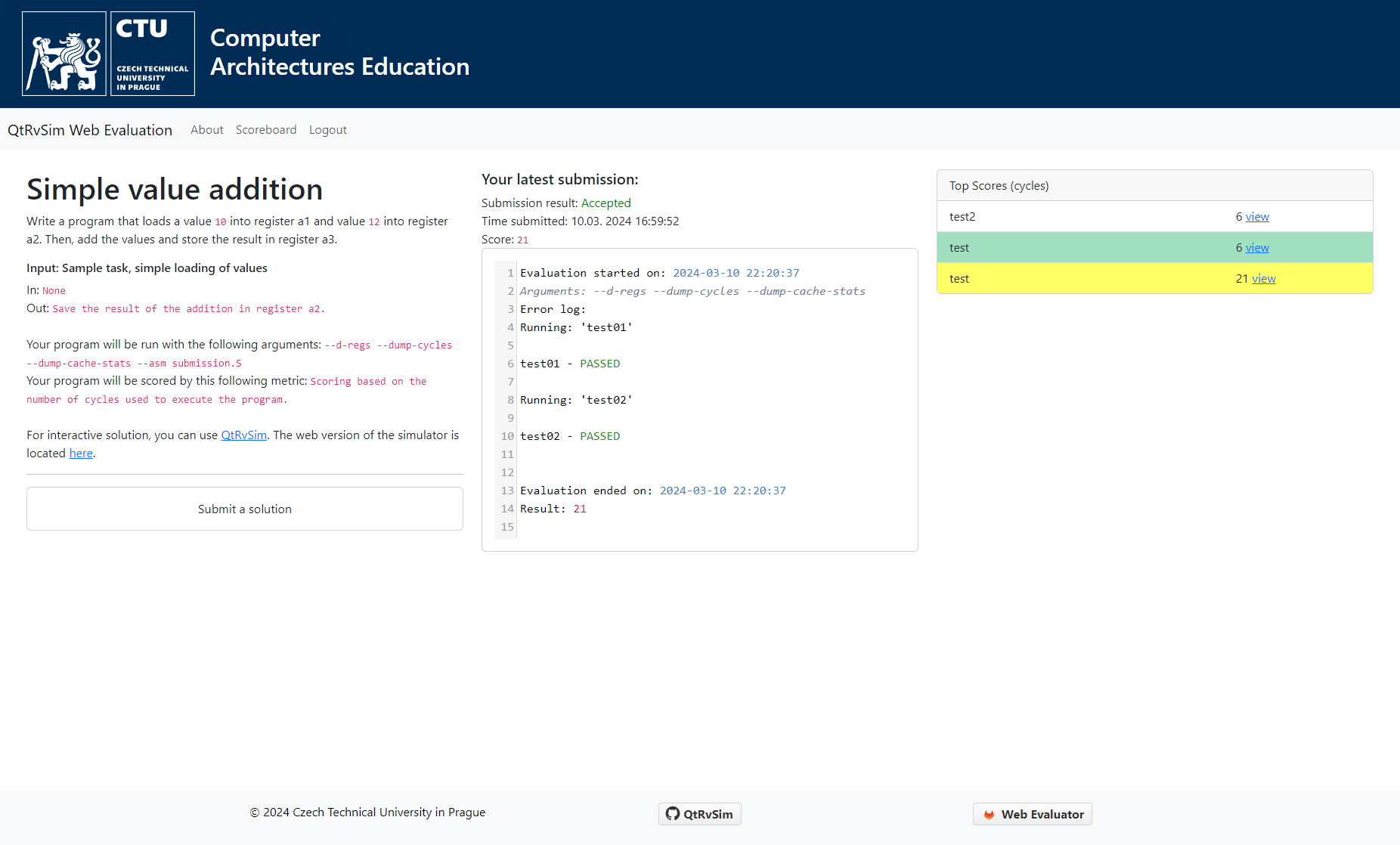Open the About page
Screen dimensions: 1400x845
pos(207,130)
